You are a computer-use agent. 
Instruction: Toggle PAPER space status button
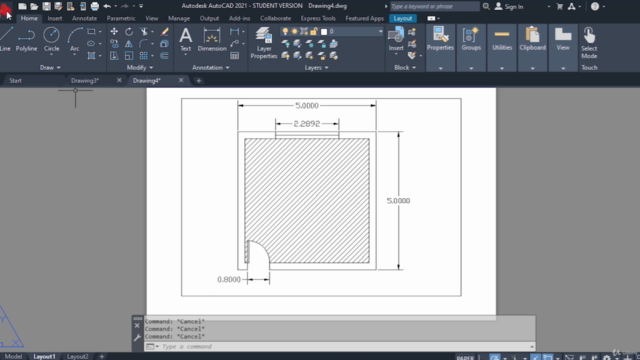(x=465, y=357)
